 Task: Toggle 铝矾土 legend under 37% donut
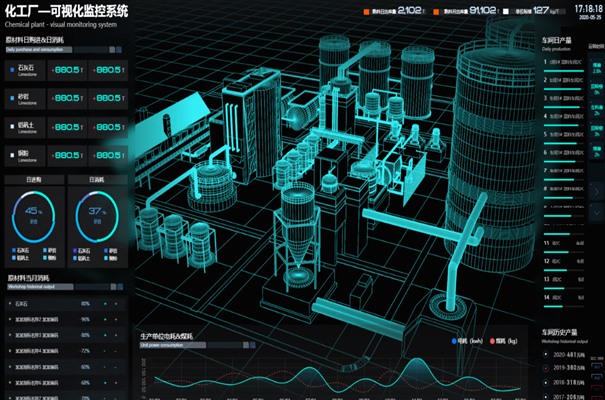click(81, 258)
